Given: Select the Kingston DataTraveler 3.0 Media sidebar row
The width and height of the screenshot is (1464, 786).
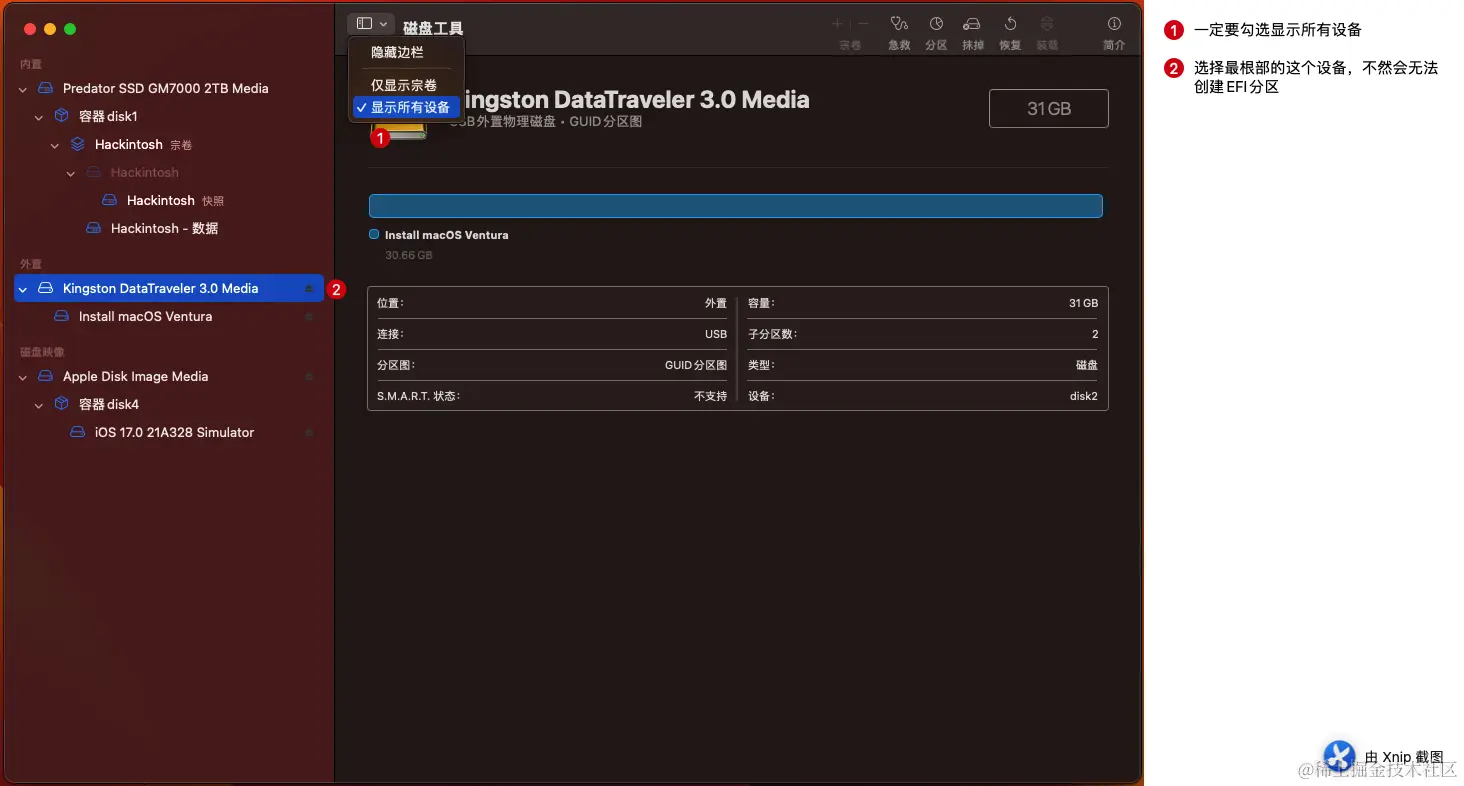Looking at the screenshot, I should click(169, 288).
